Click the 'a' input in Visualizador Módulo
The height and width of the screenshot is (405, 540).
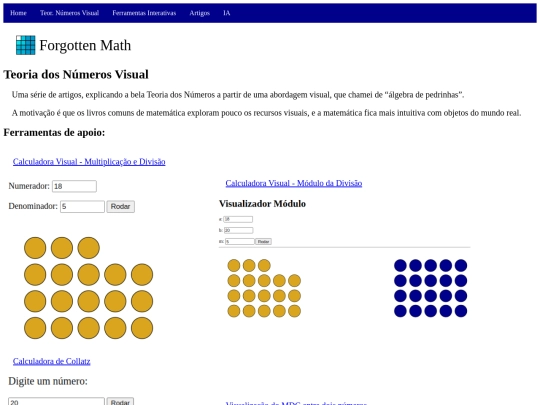[x=238, y=219]
